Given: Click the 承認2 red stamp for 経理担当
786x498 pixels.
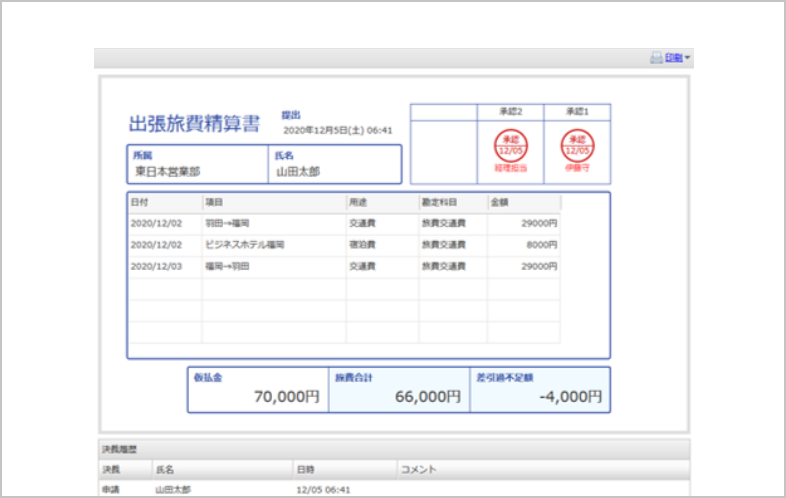Looking at the screenshot, I should coord(511,146).
